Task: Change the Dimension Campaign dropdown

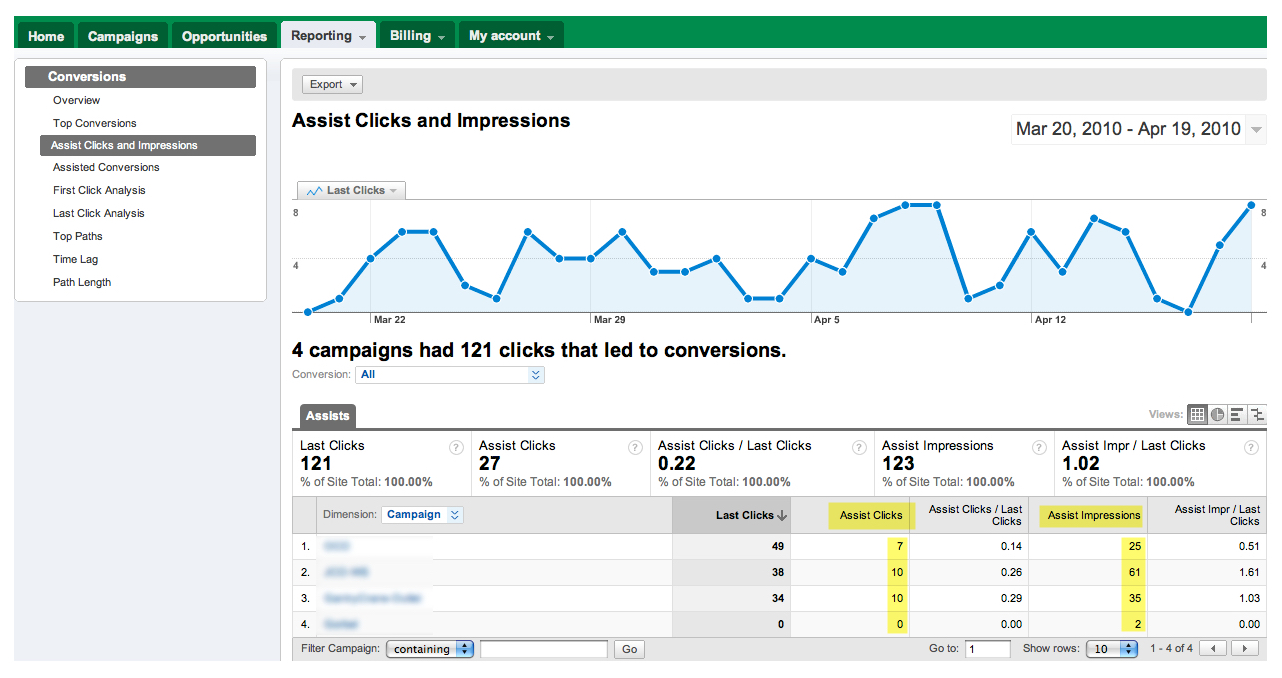Action: click(420, 515)
